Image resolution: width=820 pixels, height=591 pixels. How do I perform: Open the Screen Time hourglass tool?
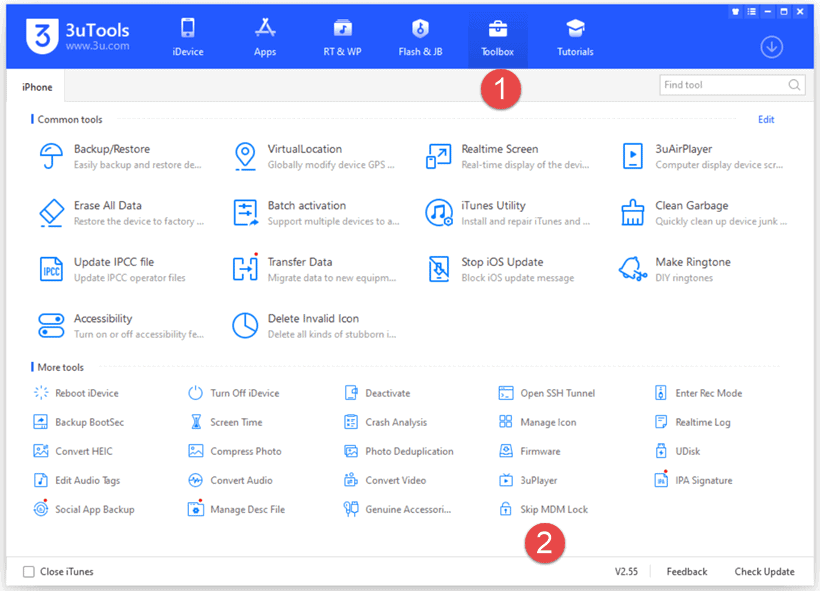point(226,422)
